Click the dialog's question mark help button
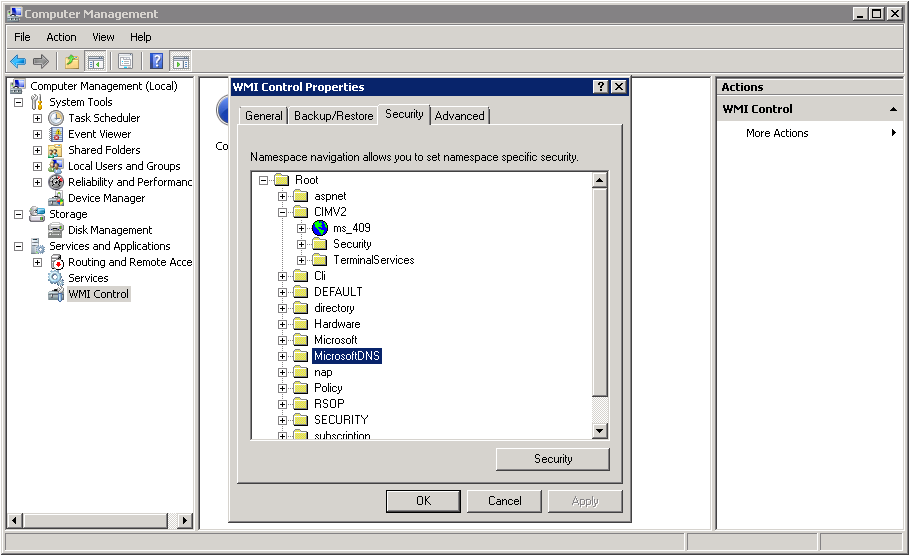 click(600, 87)
